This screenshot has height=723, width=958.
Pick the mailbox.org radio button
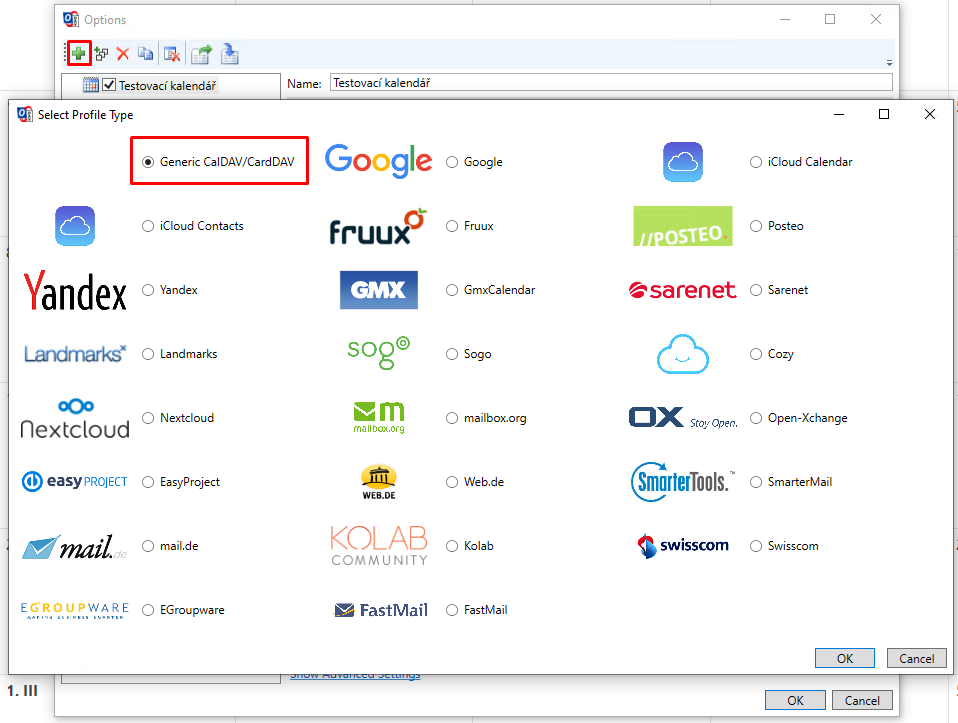pos(452,418)
